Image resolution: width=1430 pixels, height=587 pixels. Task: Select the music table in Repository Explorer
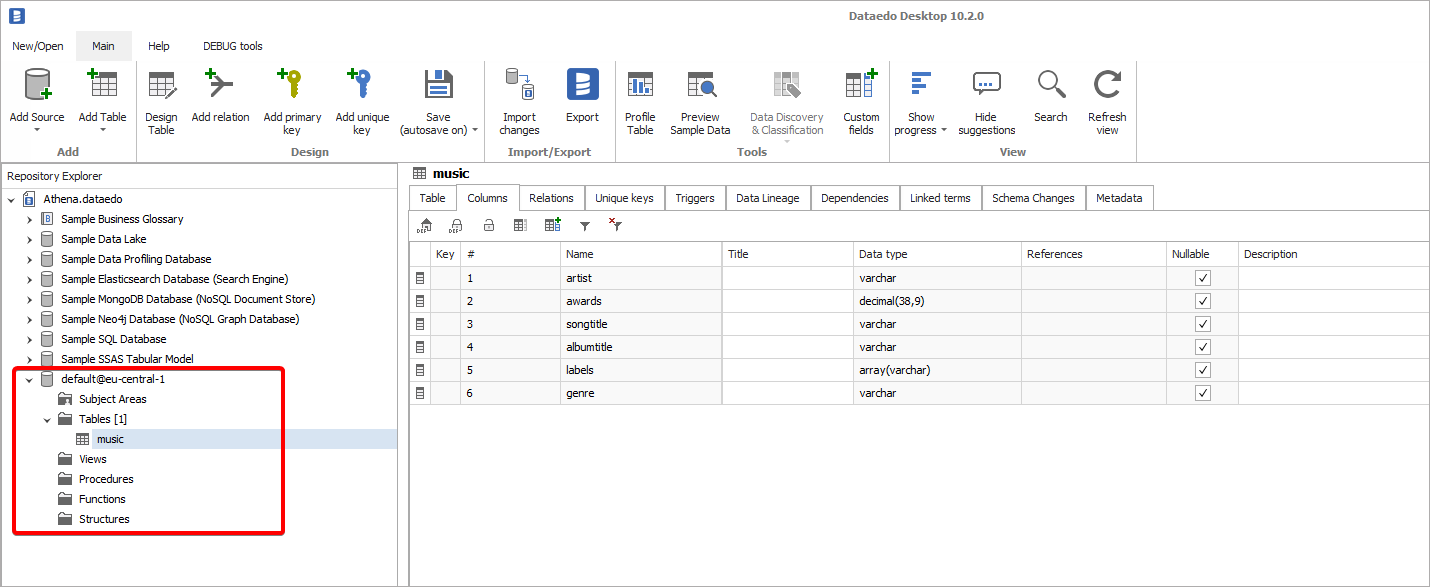110,438
